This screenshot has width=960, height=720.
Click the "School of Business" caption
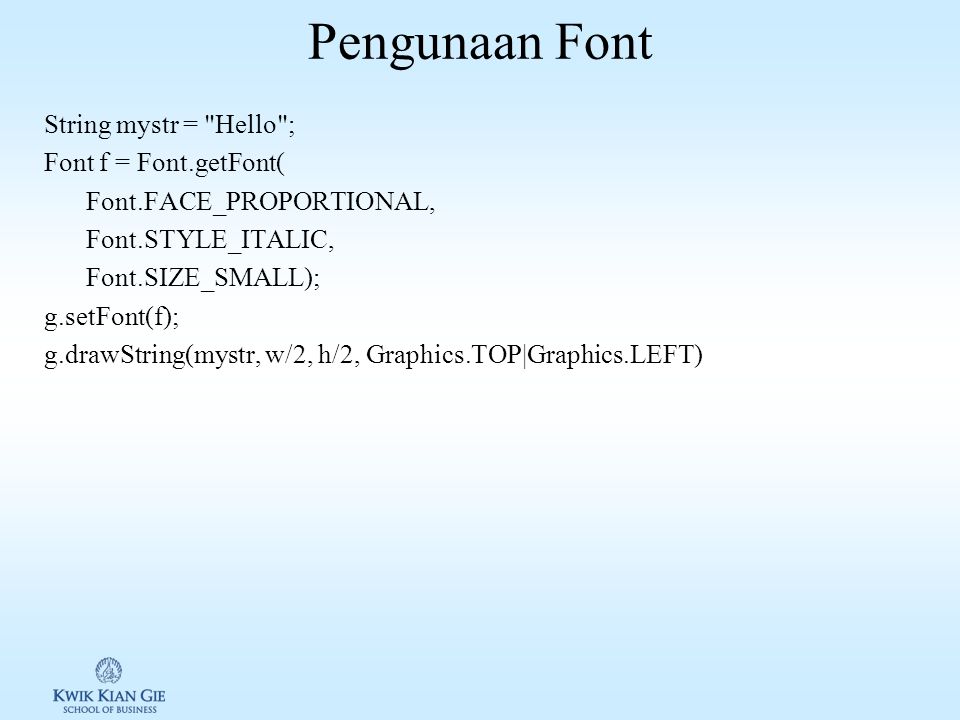click(x=110, y=710)
